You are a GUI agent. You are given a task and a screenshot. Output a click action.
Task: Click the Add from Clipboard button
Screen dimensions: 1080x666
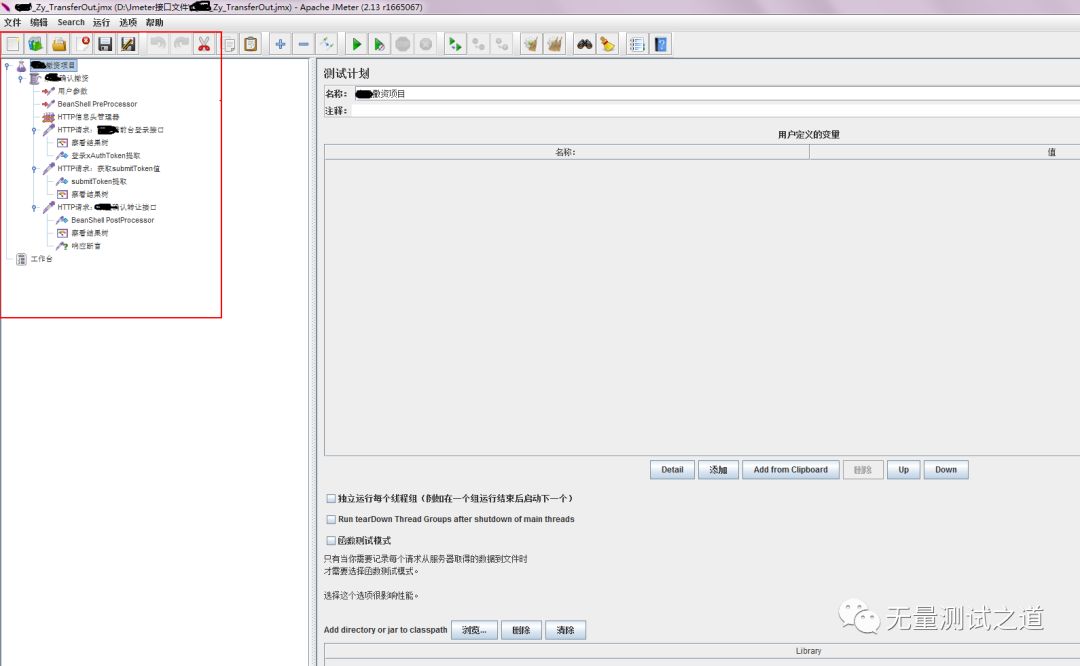coord(790,469)
